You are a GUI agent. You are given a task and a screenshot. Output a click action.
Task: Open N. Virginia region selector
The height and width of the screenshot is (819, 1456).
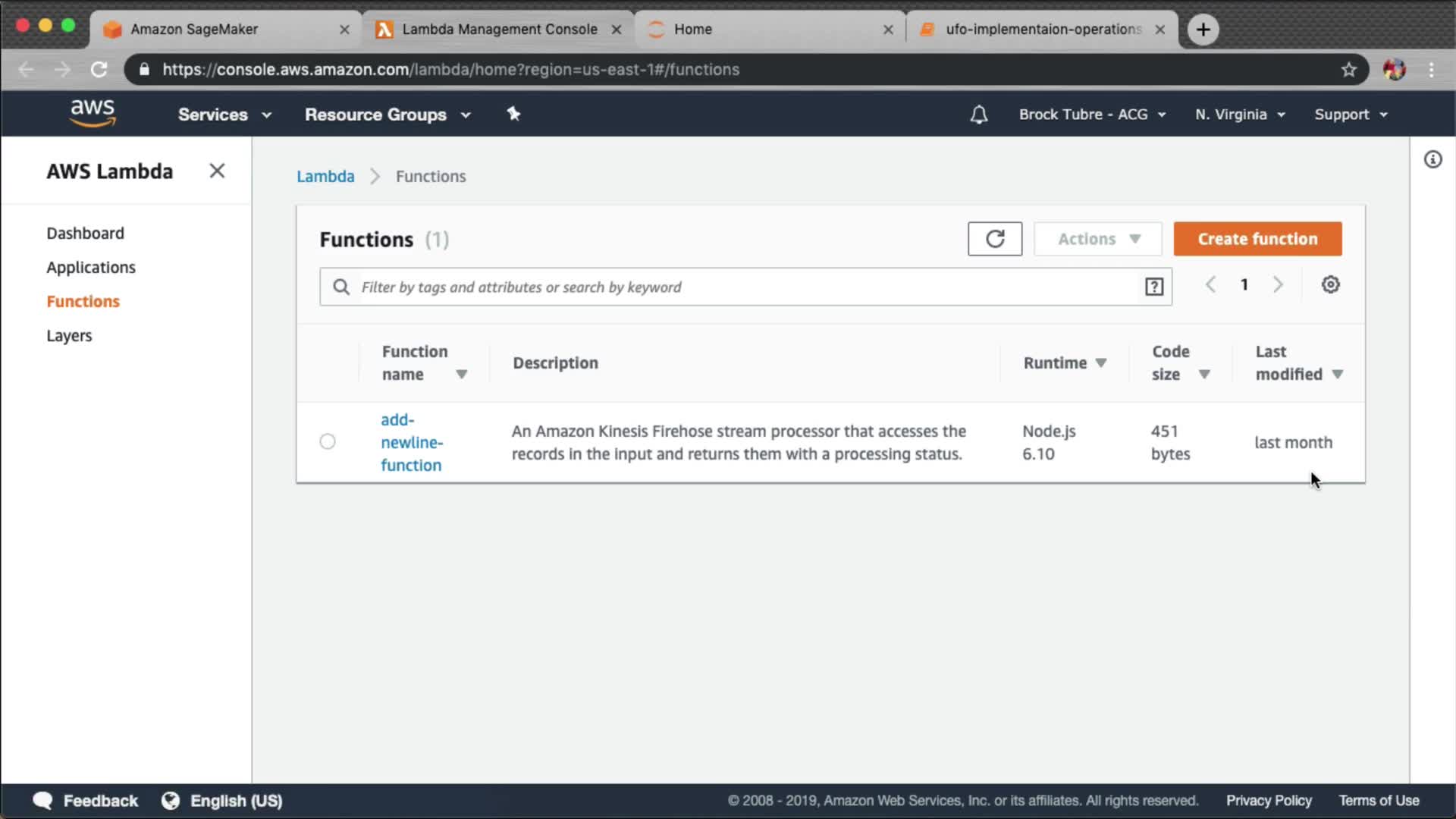pyautogui.click(x=1239, y=115)
